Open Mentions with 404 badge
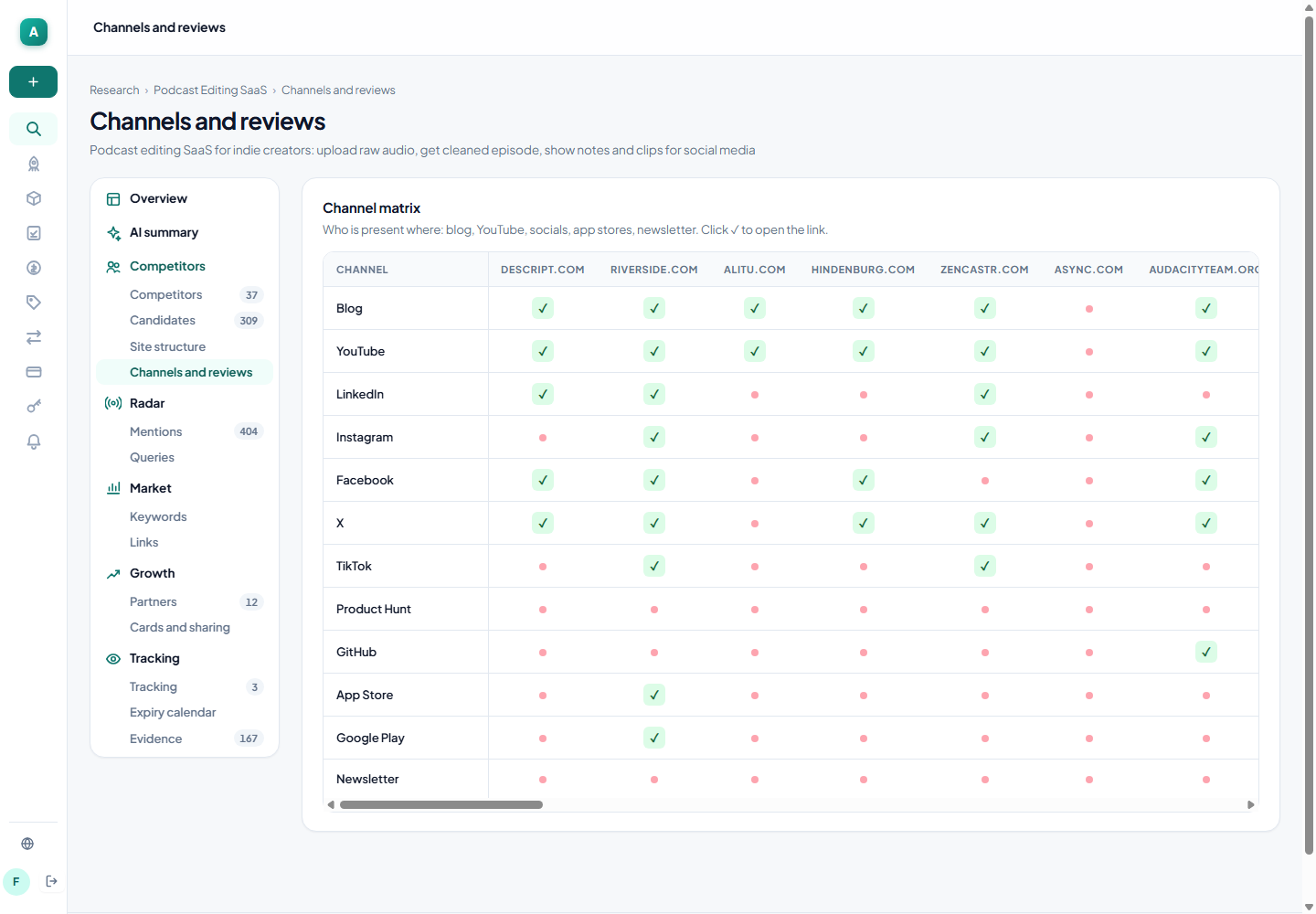1316x914 pixels. pos(185,431)
